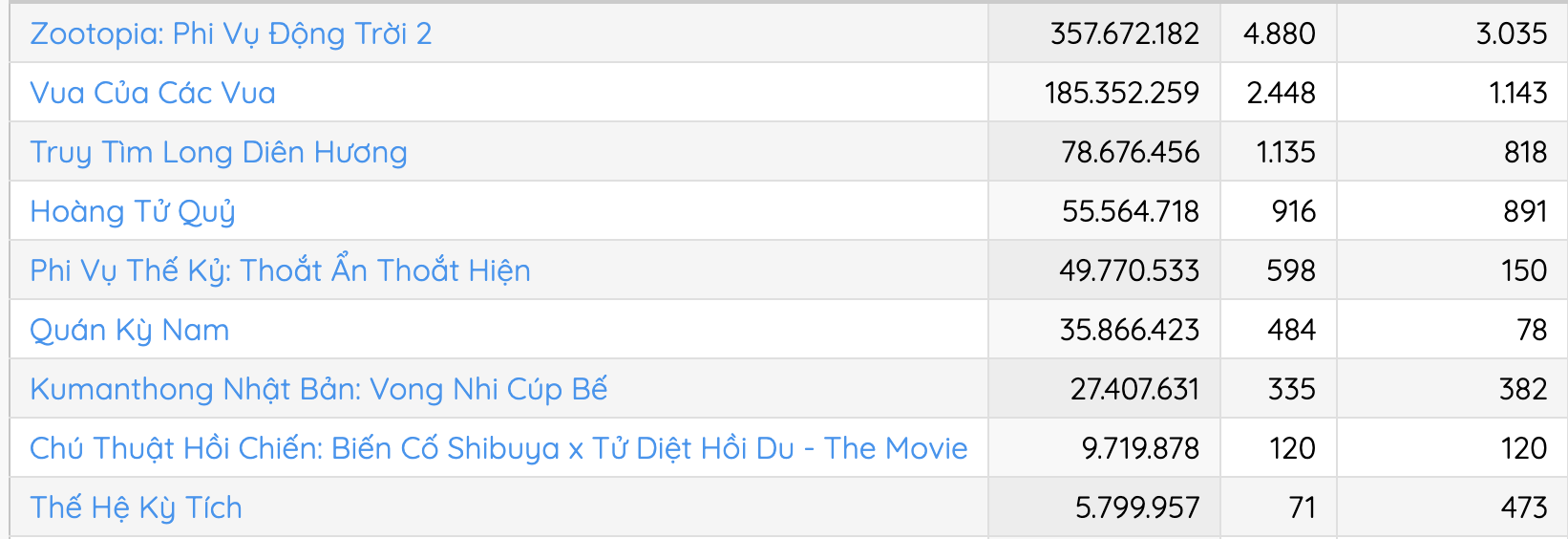Image resolution: width=1568 pixels, height=539 pixels.
Task: Click the Vua Của Các Vua movie link
Action: click(x=153, y=94)
